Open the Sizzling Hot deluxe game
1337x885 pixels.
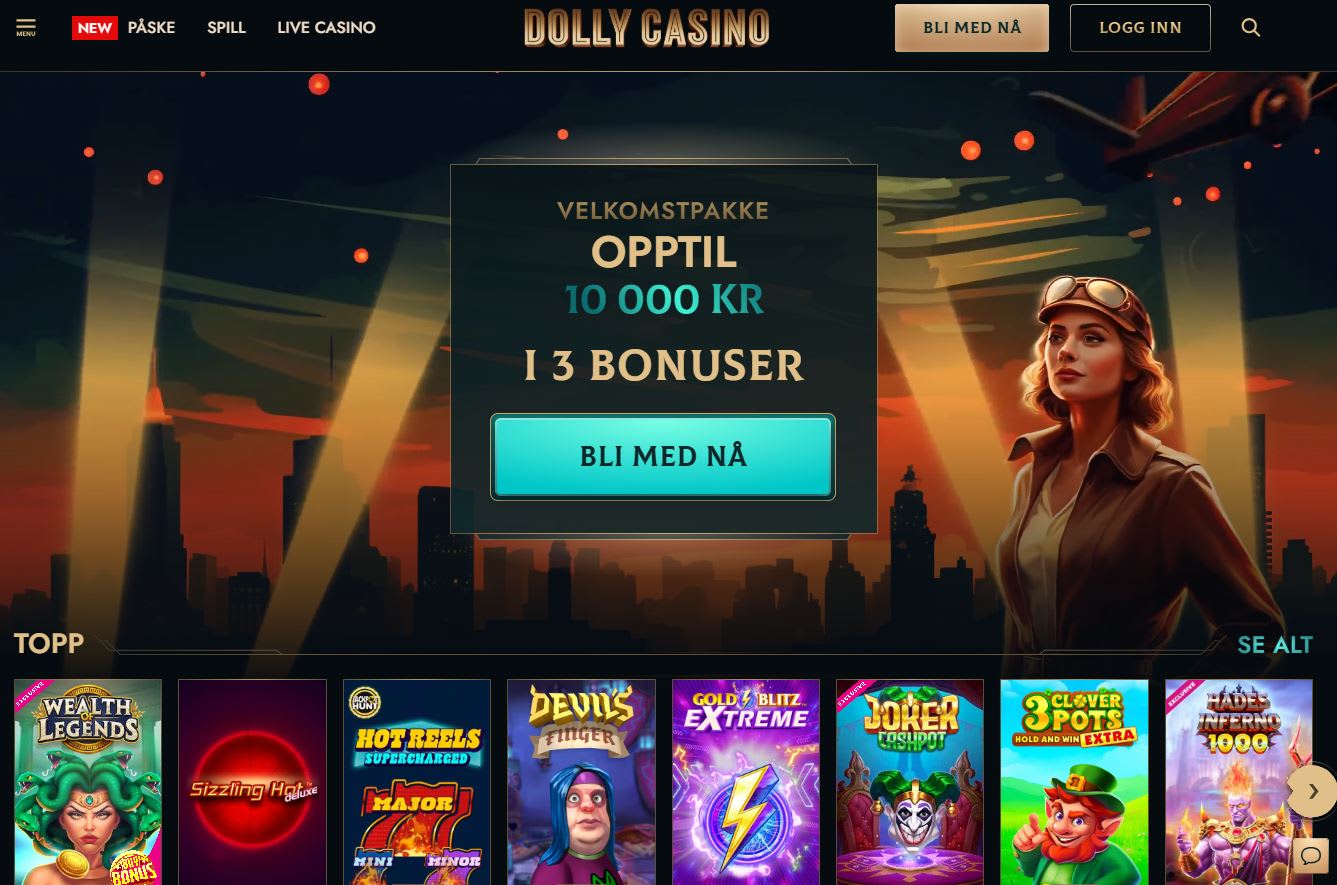pos(252,782)
